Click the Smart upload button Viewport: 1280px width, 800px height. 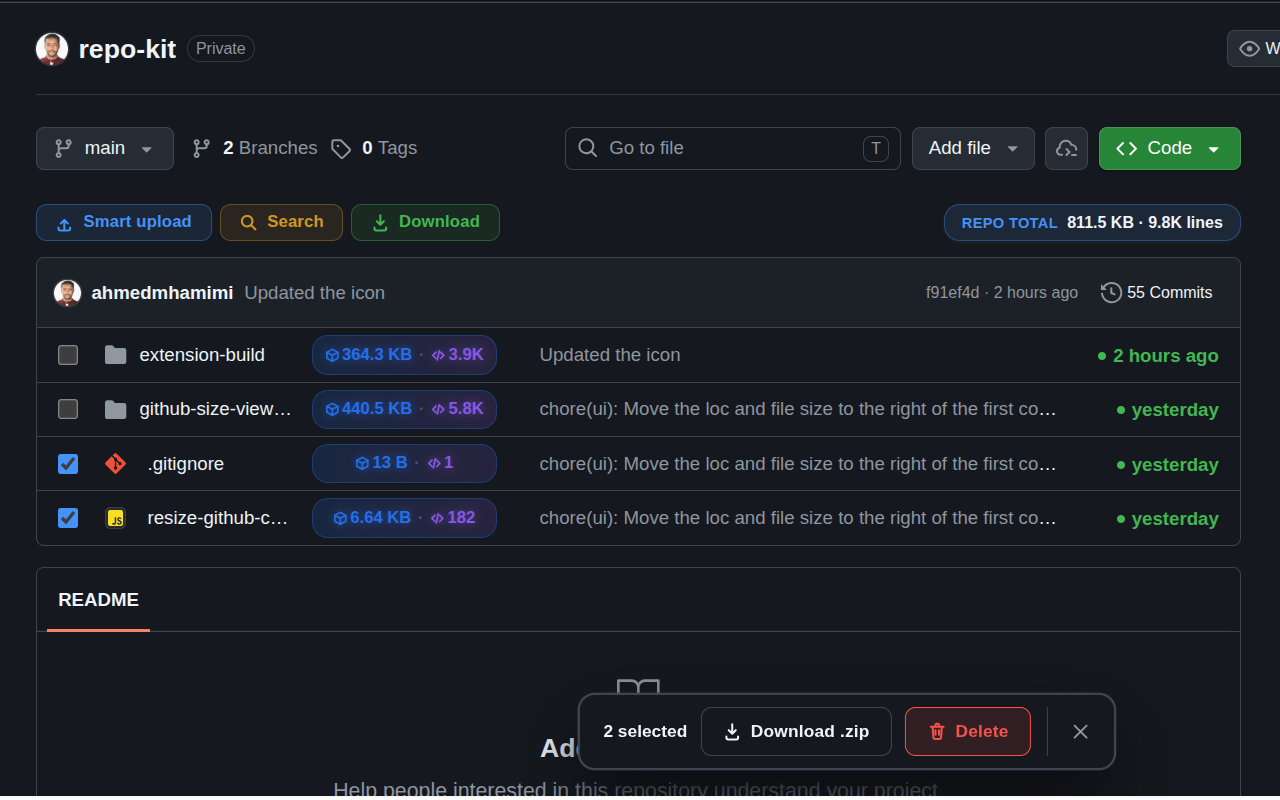pyautogui.click(x=124, y=222)
